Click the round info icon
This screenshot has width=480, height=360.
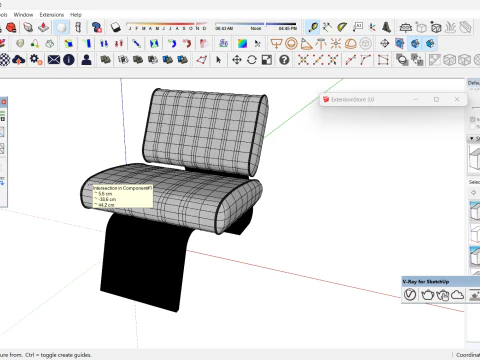tap(69, 60)
